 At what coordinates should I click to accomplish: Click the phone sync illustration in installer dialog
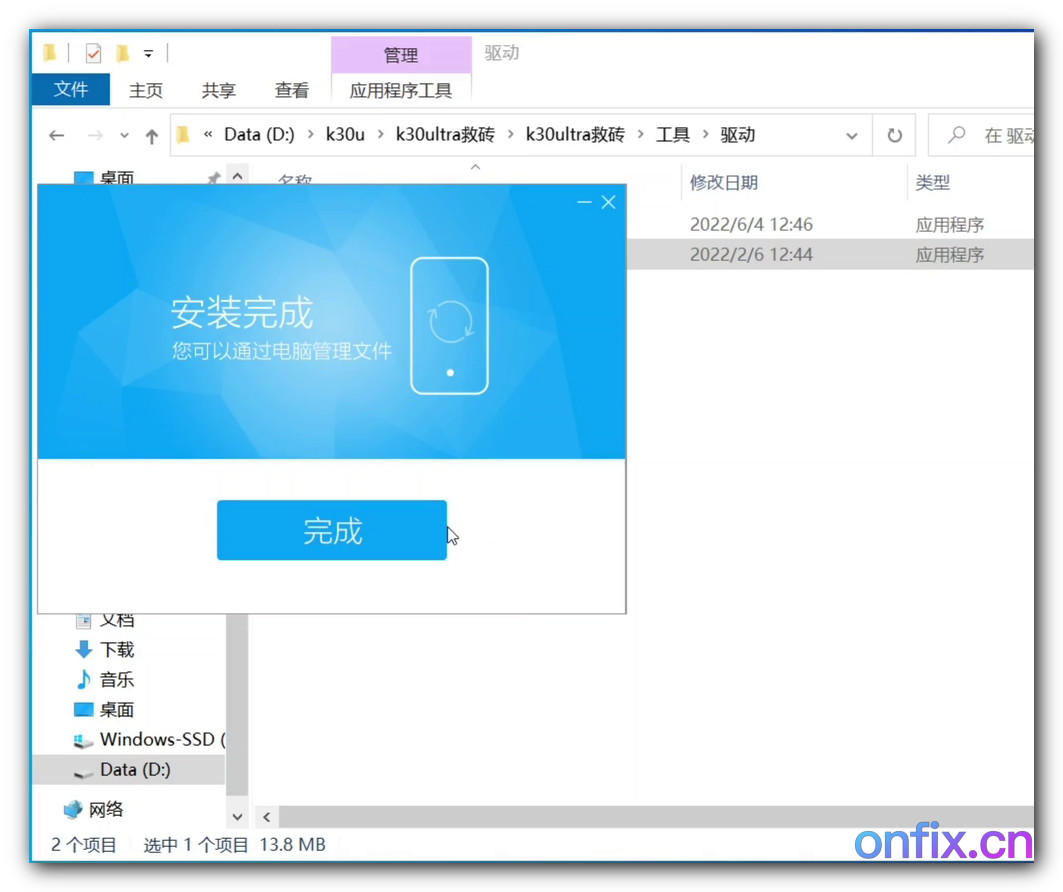click(x=449, y=323)
